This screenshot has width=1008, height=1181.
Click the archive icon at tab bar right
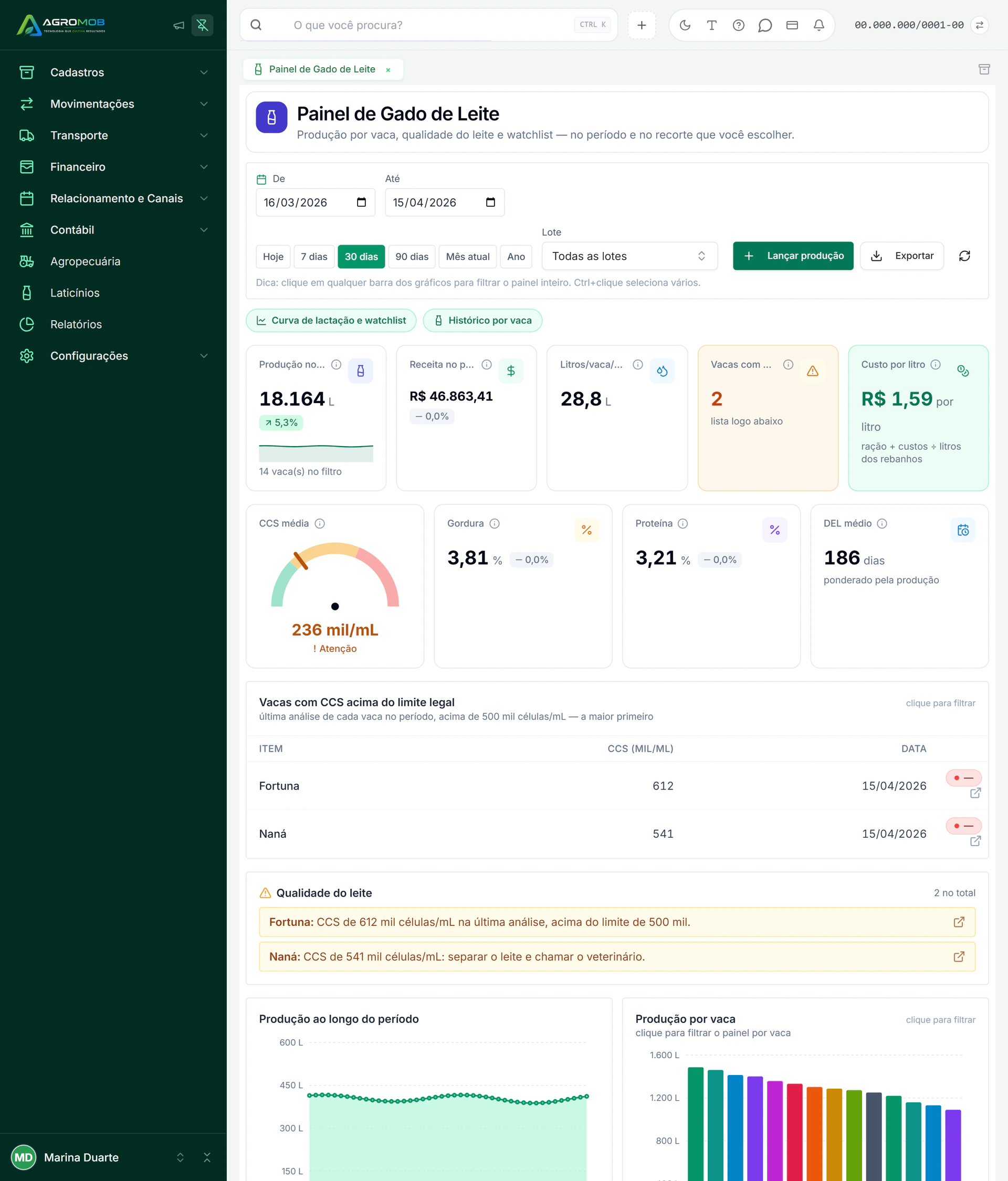point(984,69)
